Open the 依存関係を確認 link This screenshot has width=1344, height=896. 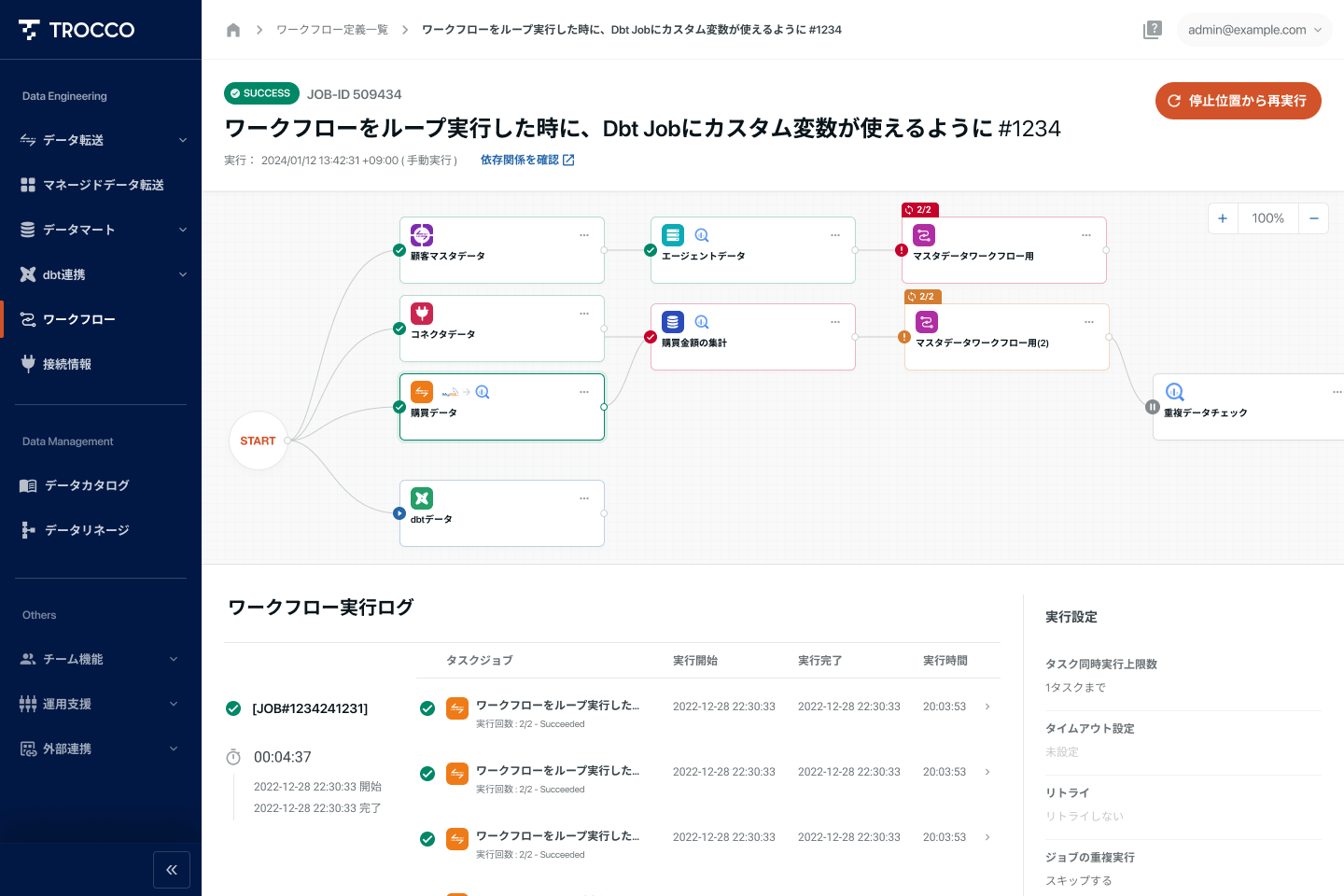(x=527, y=159)
